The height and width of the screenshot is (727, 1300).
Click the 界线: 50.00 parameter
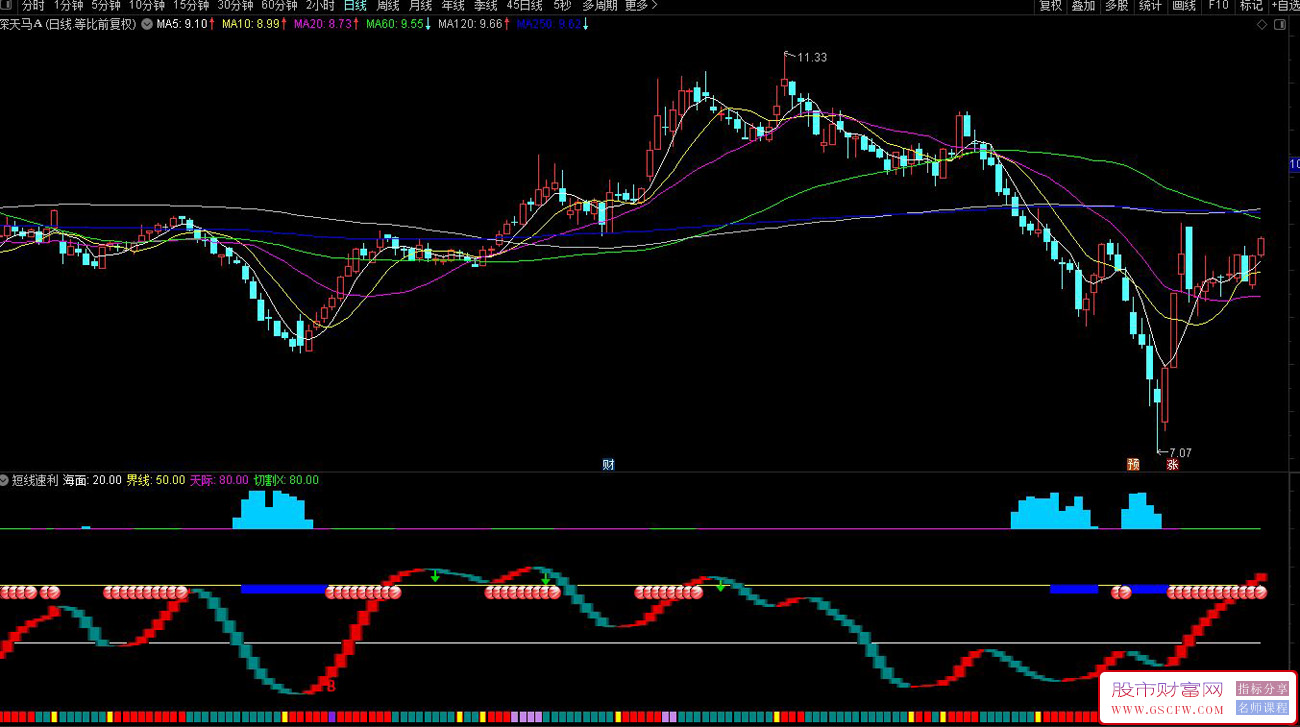click(x=155, y=480)
